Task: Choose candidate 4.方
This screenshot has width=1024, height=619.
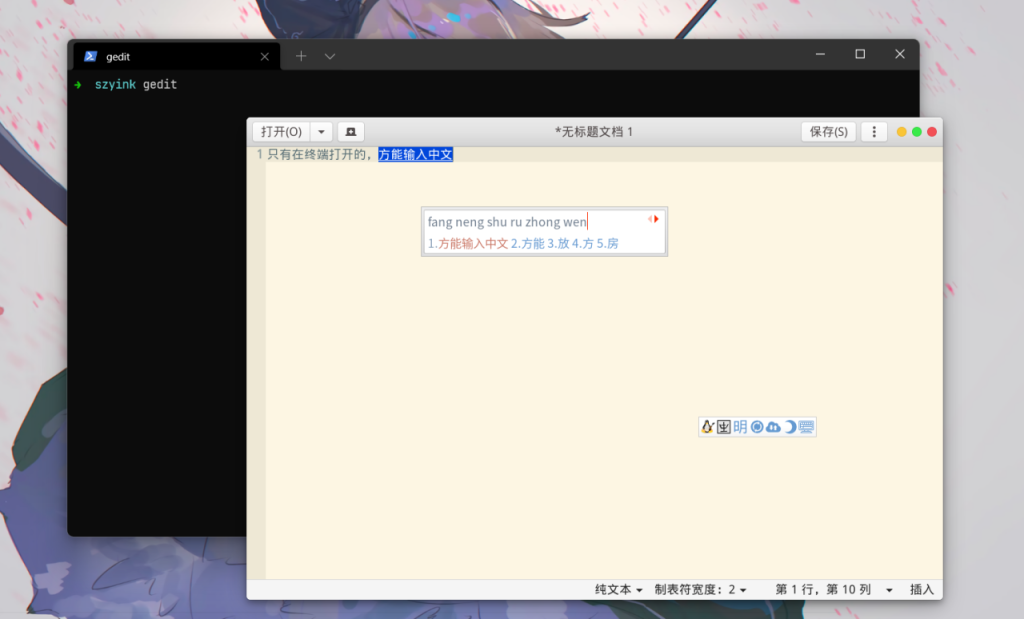Action: 583,244
